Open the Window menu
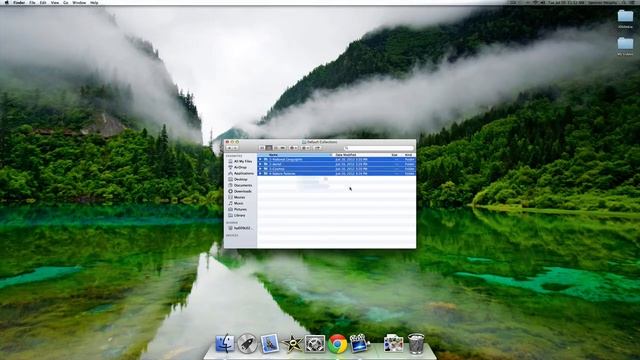 pyautogui.click(x=79, y=2)
